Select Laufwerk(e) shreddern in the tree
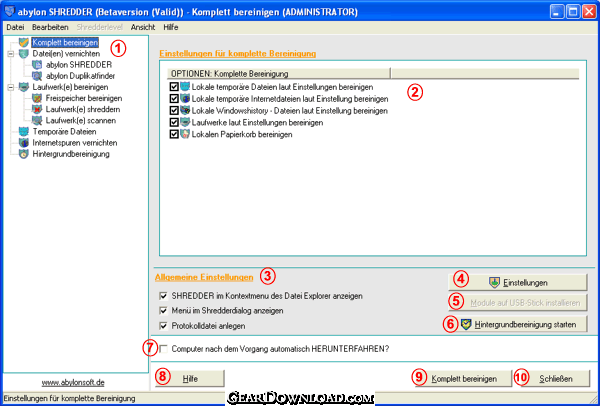600x406 pixels. (x=83, y=109)
